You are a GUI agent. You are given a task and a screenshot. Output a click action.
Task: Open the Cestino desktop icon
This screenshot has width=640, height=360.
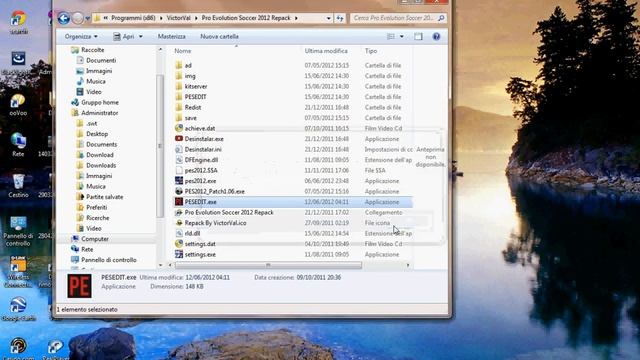click(18, 186)
